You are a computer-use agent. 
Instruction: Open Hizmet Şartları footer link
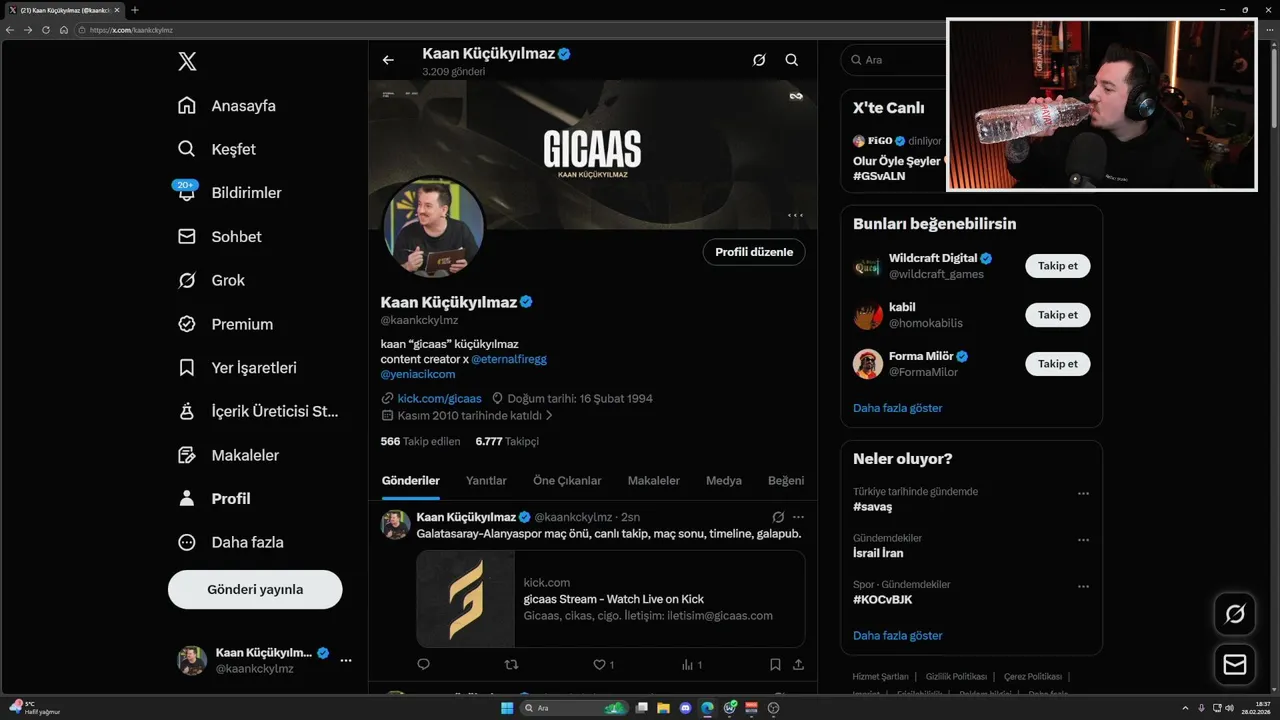(x=881, y=677)
